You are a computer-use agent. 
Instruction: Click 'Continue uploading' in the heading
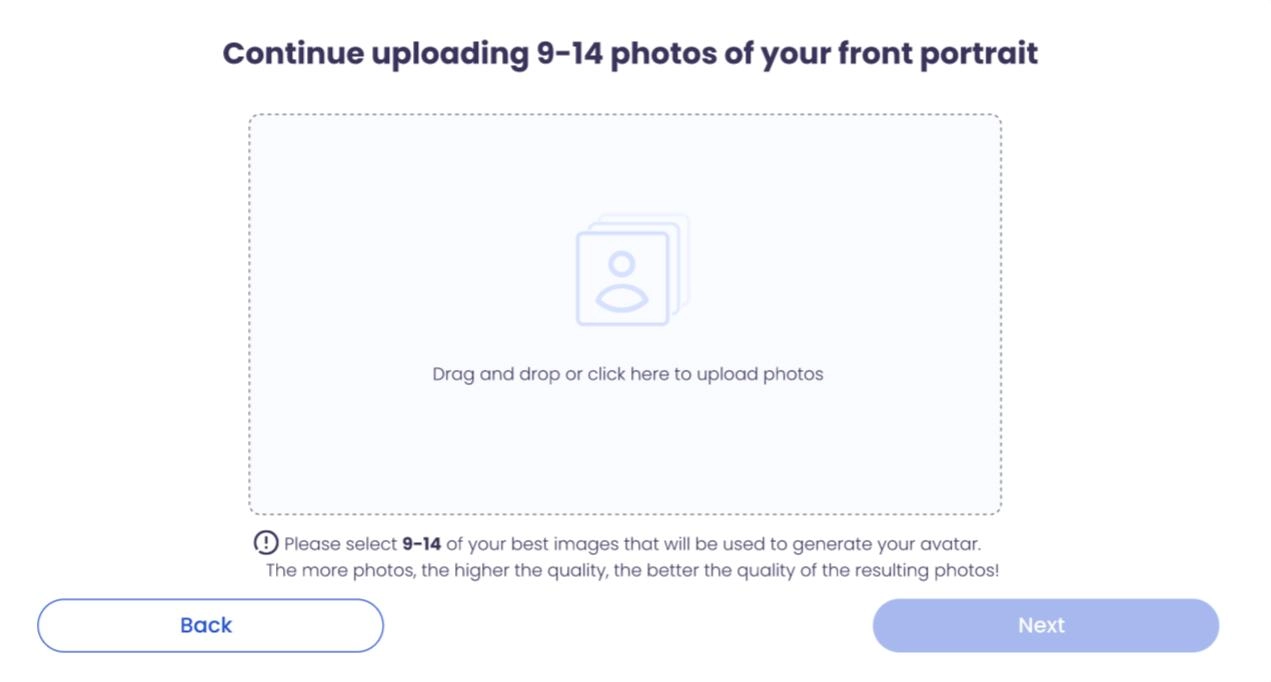point(375,53)
